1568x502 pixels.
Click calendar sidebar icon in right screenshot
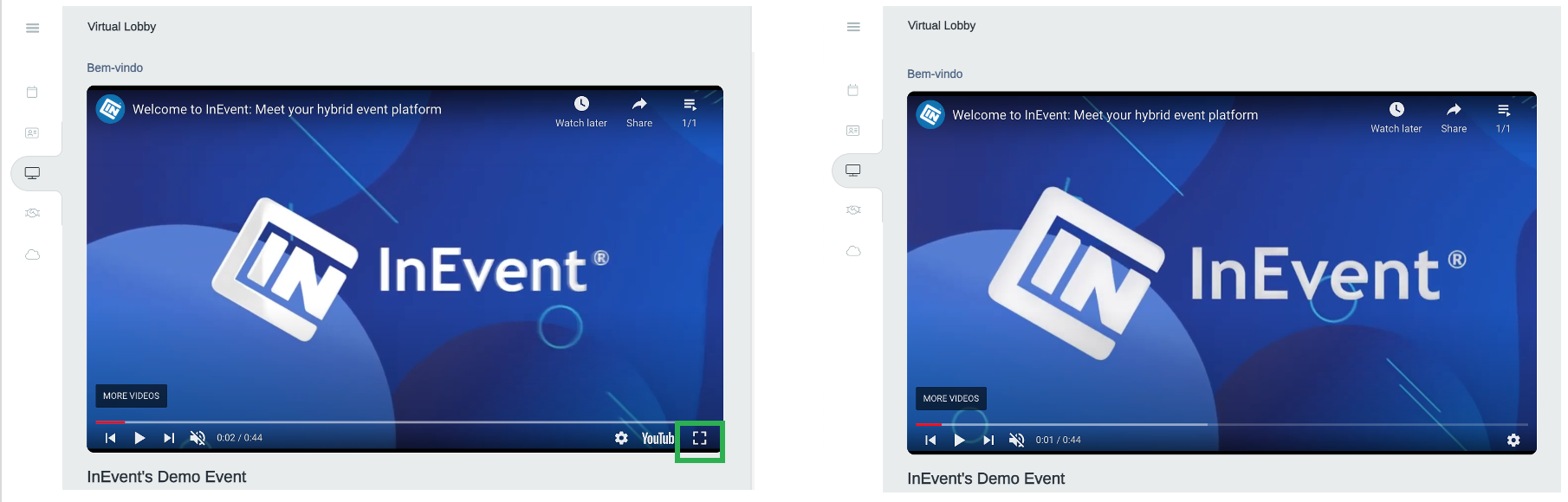pos(853,90)
